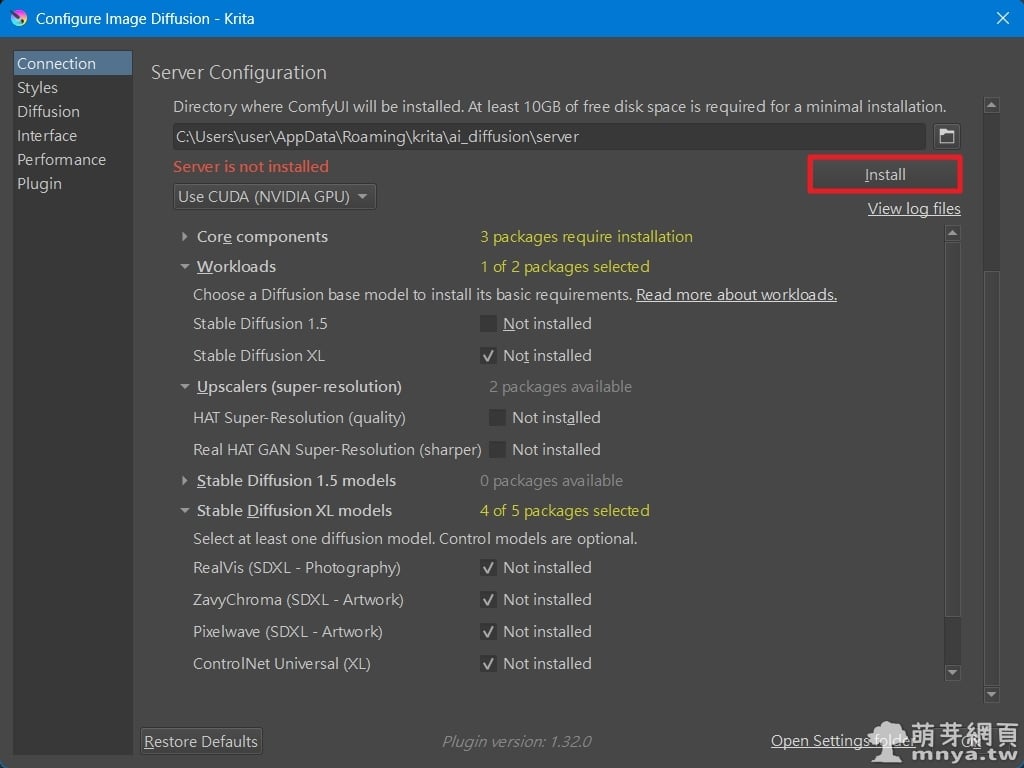Switch to the Styles settings page
This screenshot has width=1024, height=768.
point(38,88)
